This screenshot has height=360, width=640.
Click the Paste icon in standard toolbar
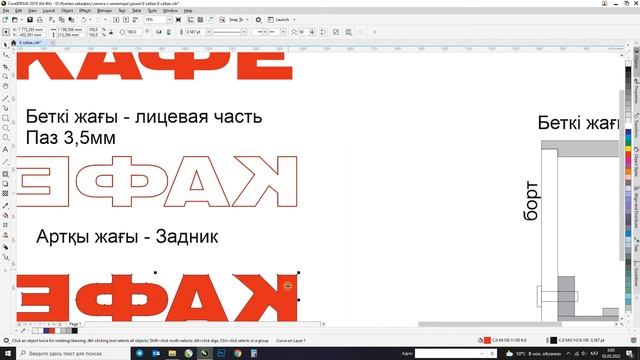coord(71,20)
